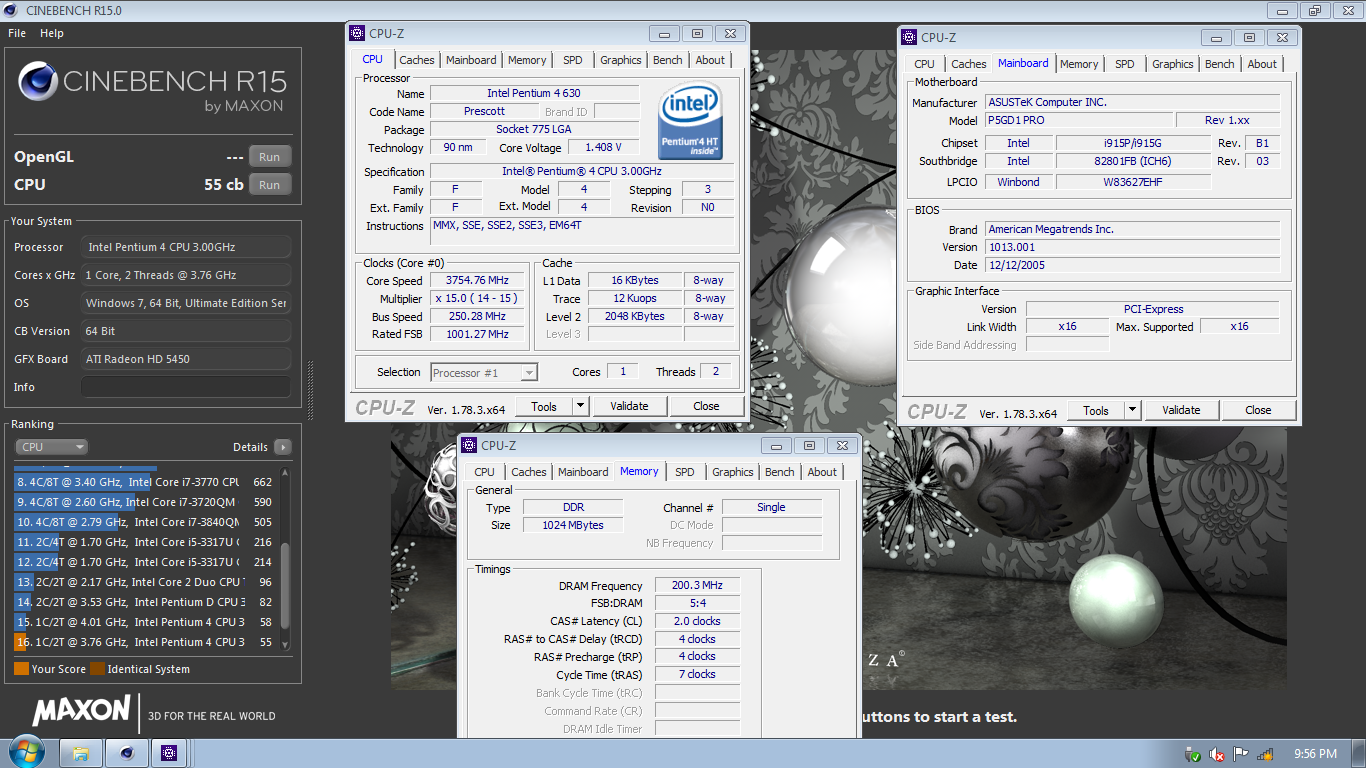Click the DRAM Frequency value 200.3 MHz
The height and width of the screenshot is (768, 1366).
698,585
